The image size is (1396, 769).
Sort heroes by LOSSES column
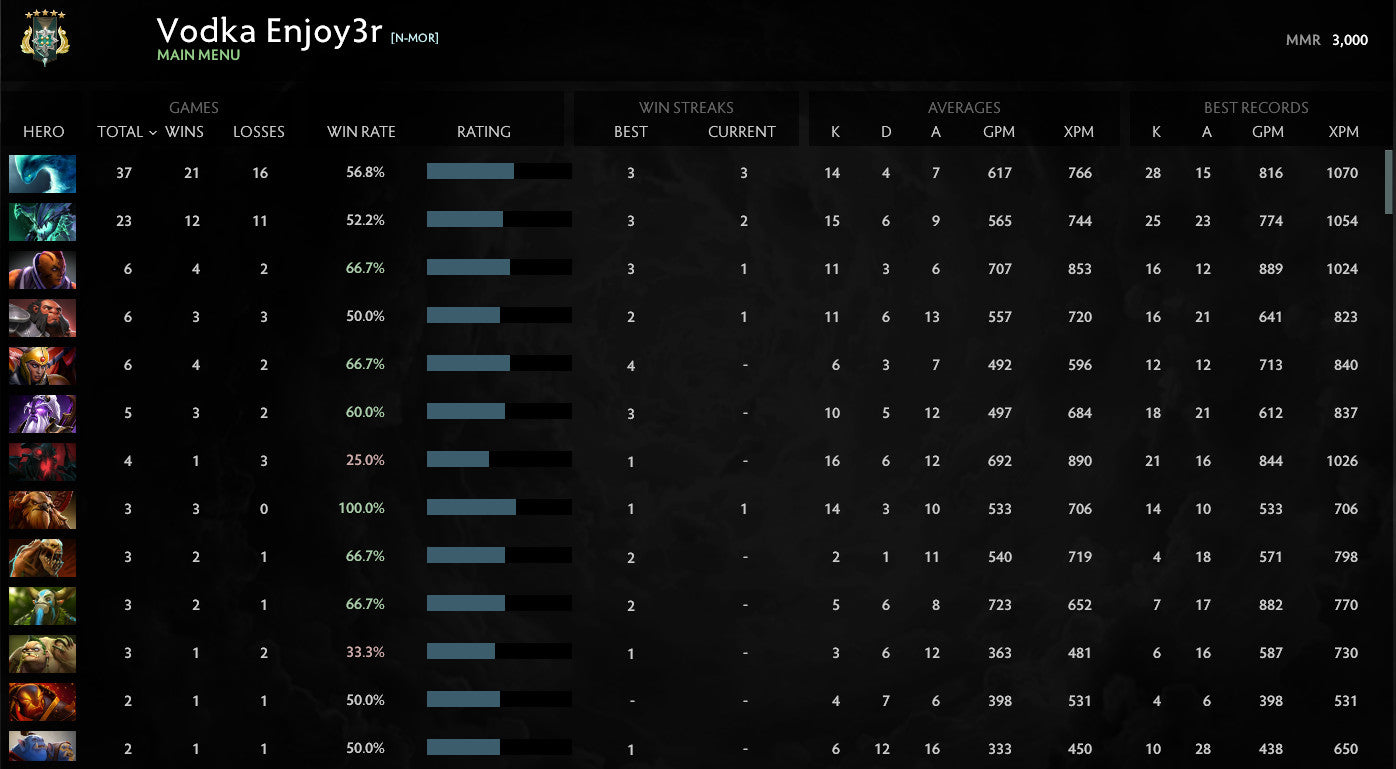(x=259, y=132)
